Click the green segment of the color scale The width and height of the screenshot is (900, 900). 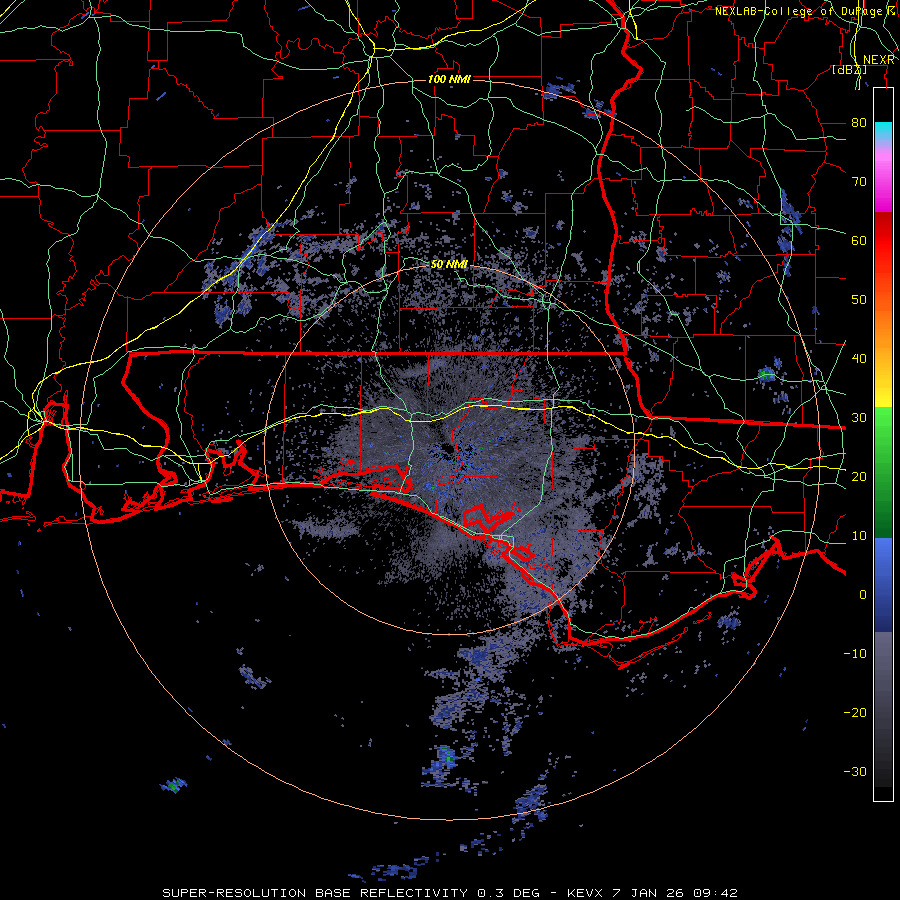[x=883, y=472]
